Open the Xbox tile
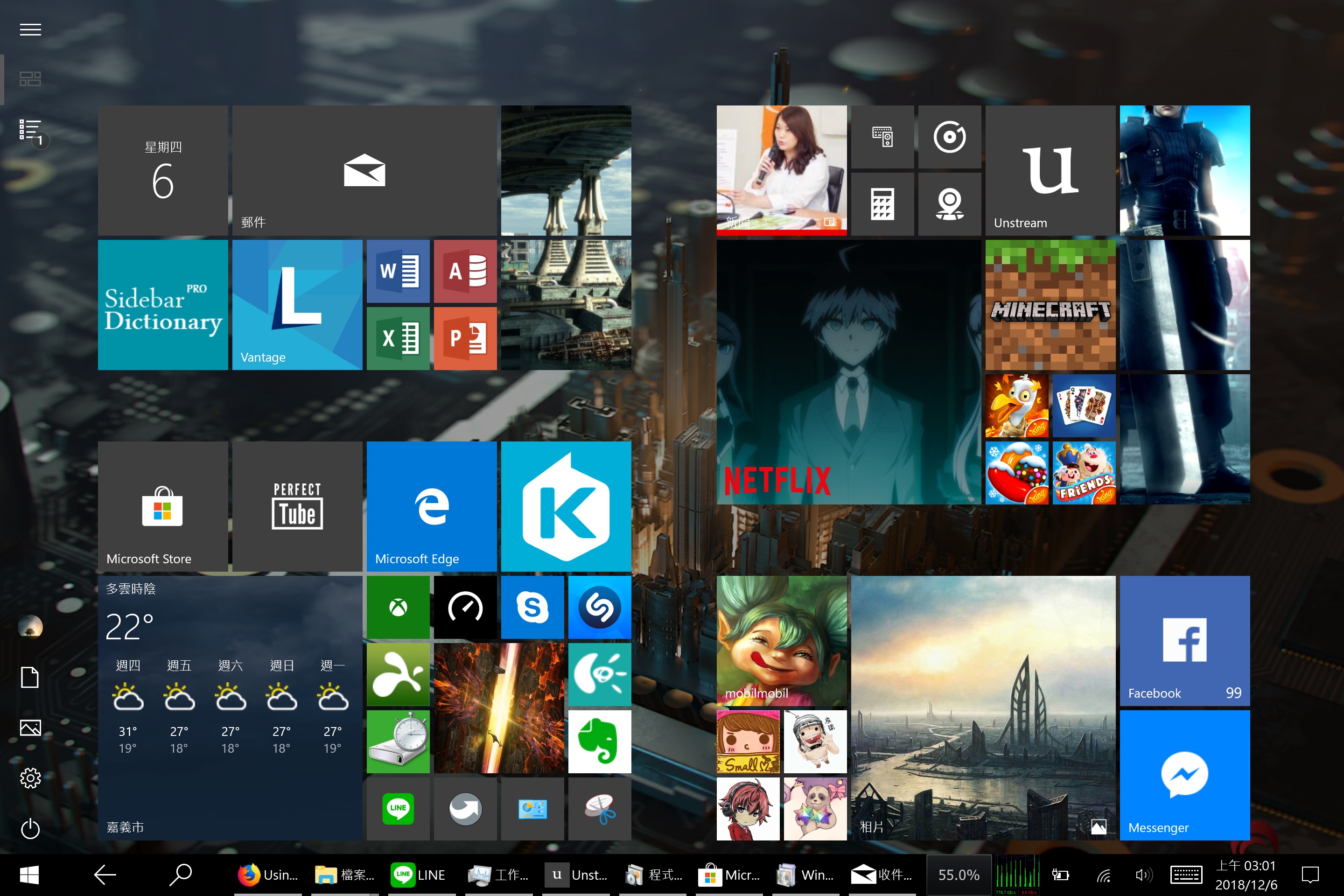 coord(398,607)
